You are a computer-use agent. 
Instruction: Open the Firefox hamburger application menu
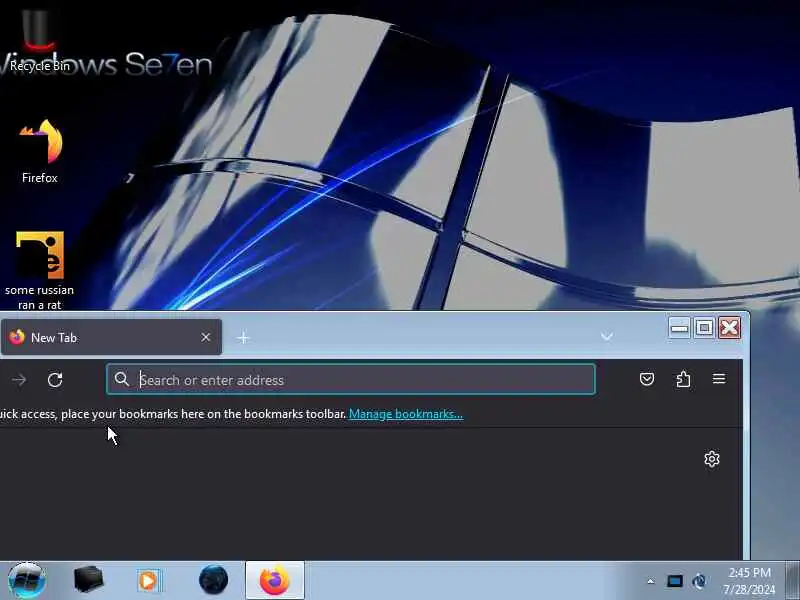(x=719, y=379)
